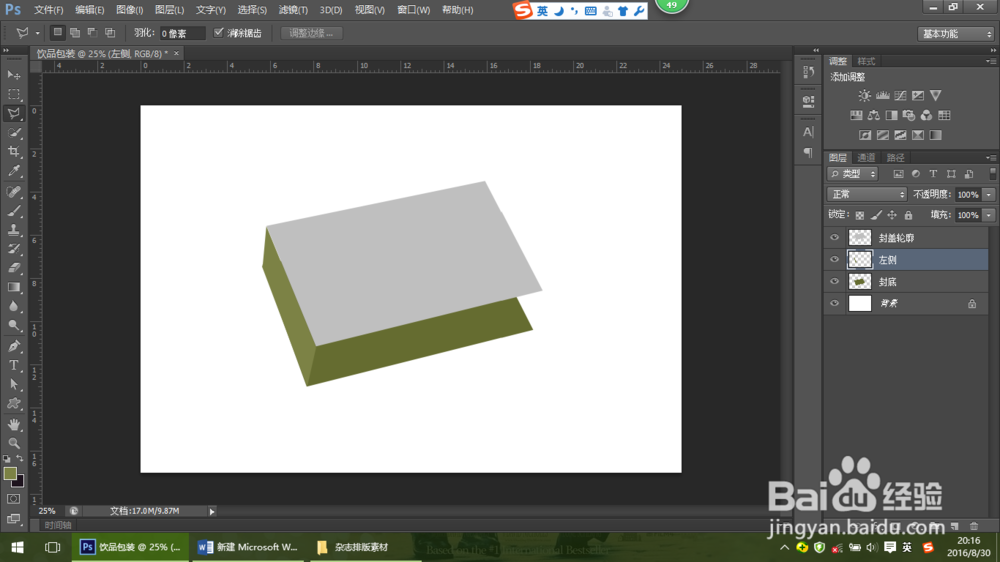1000x562 pixels.
Task: Click the 羽化 feather input field
Action: (182, 33)
